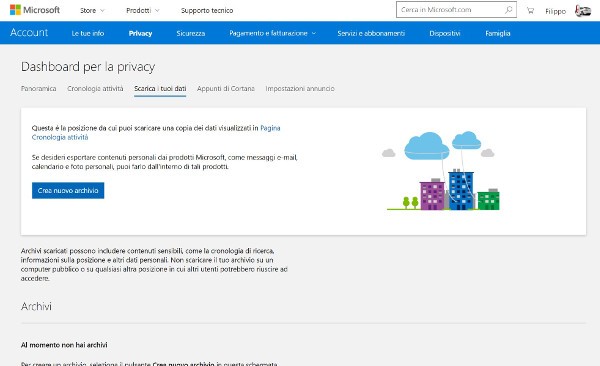Click the search magnifier icon

[509, 10]
